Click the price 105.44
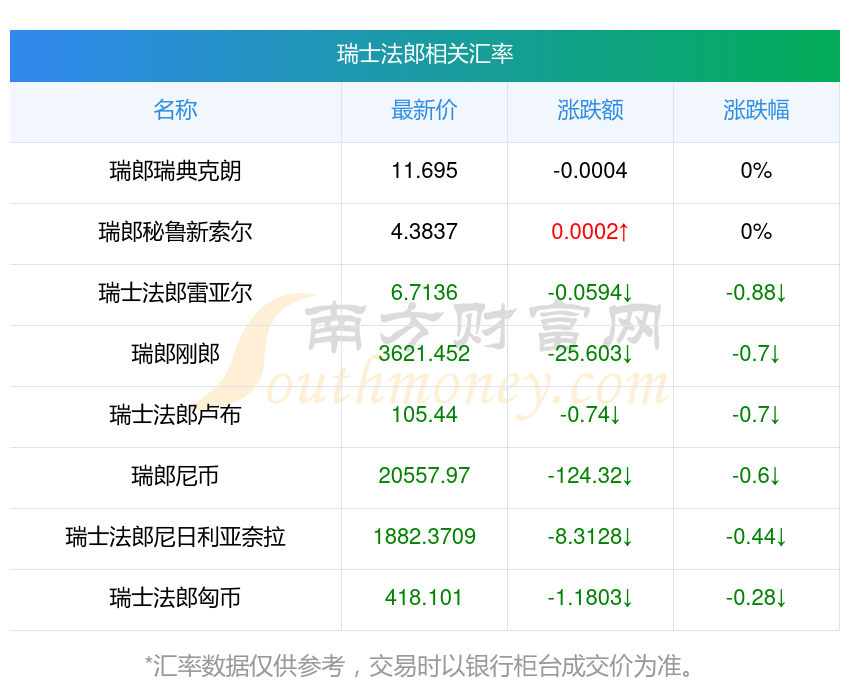Image resolution: width=850 pixels, height=698 pixels. point(424,415)
